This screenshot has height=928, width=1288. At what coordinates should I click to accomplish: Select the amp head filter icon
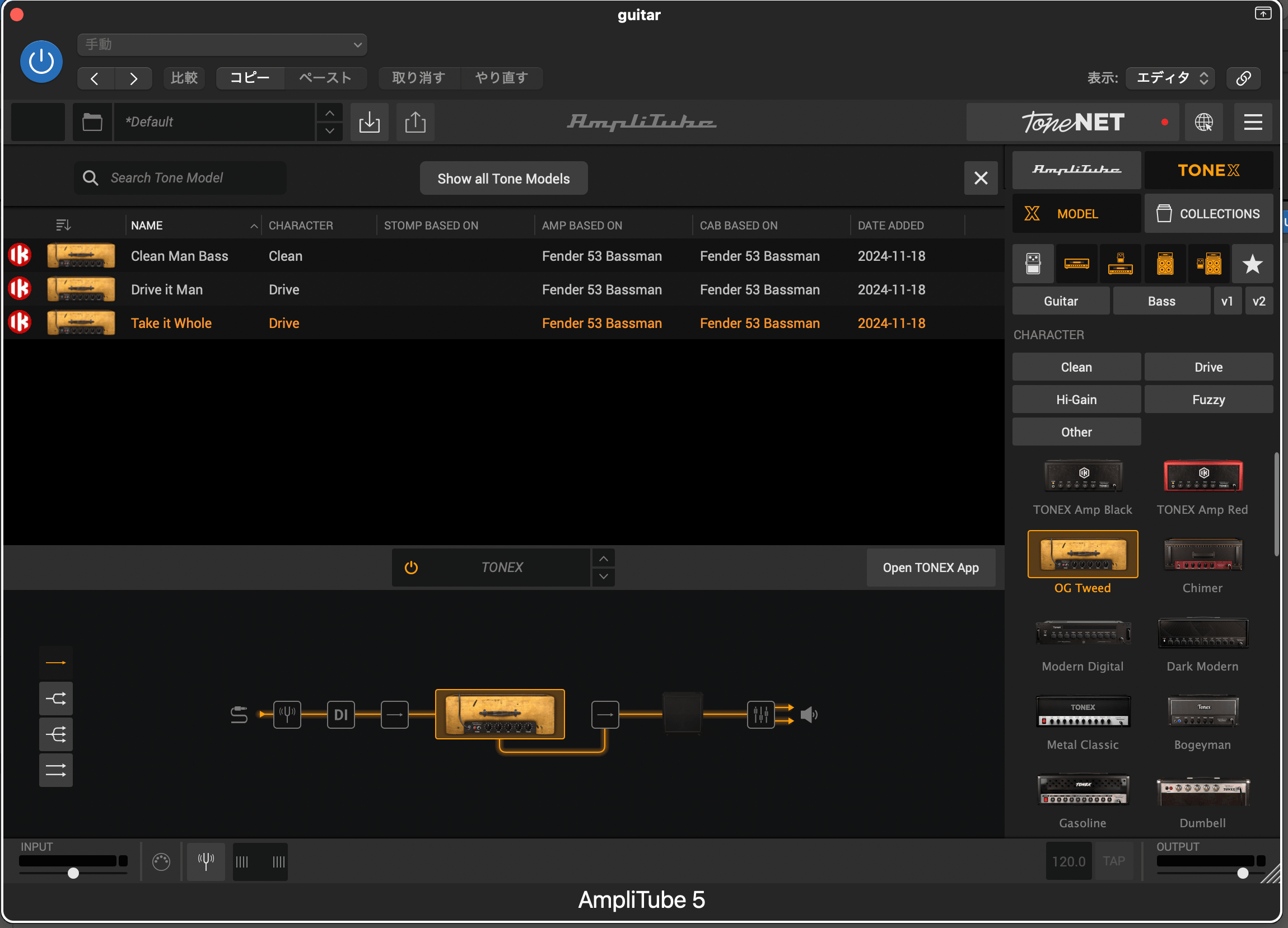[x=1076, y=263]
